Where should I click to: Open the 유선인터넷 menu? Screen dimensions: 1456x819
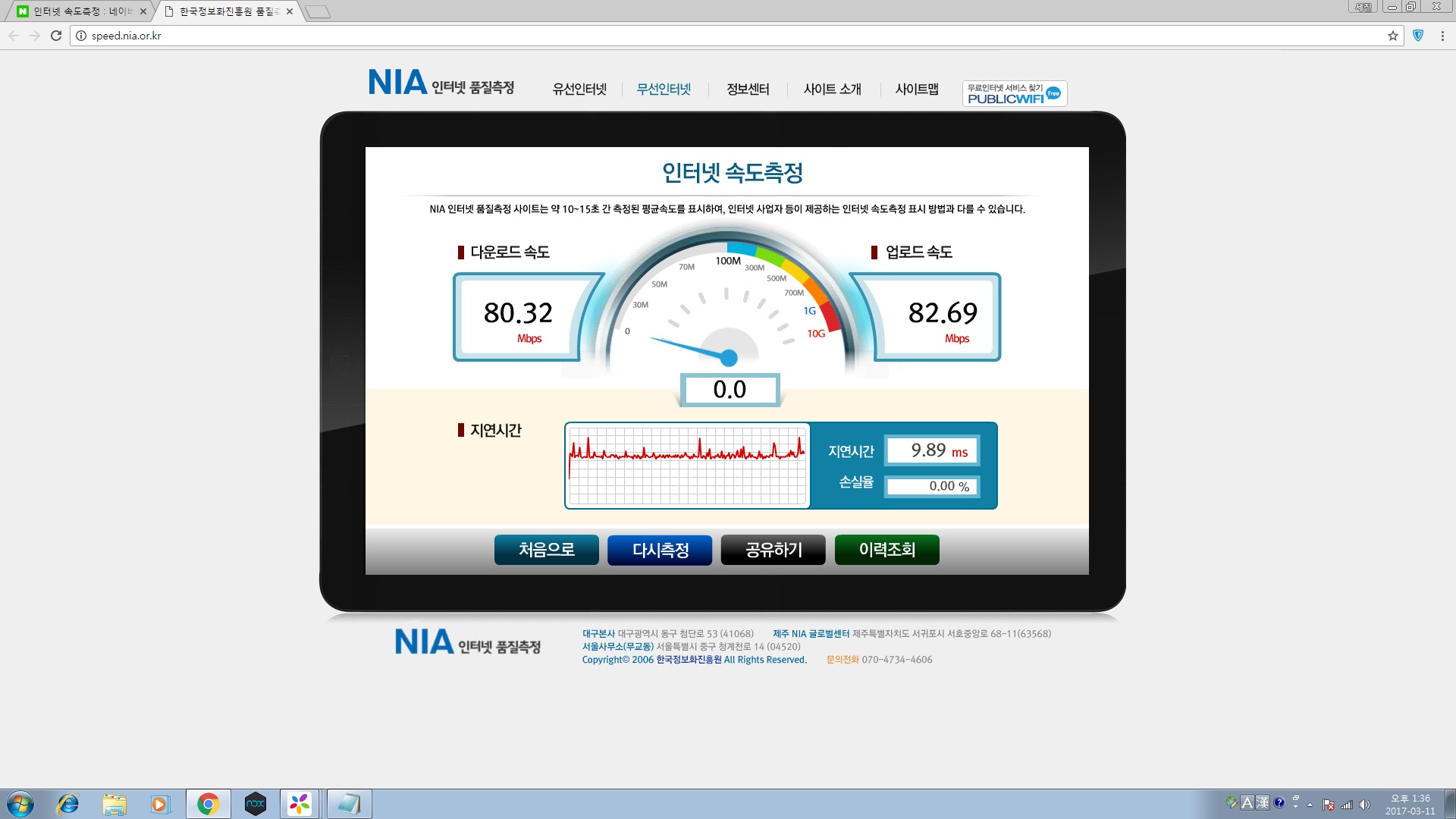pos(579,89)
